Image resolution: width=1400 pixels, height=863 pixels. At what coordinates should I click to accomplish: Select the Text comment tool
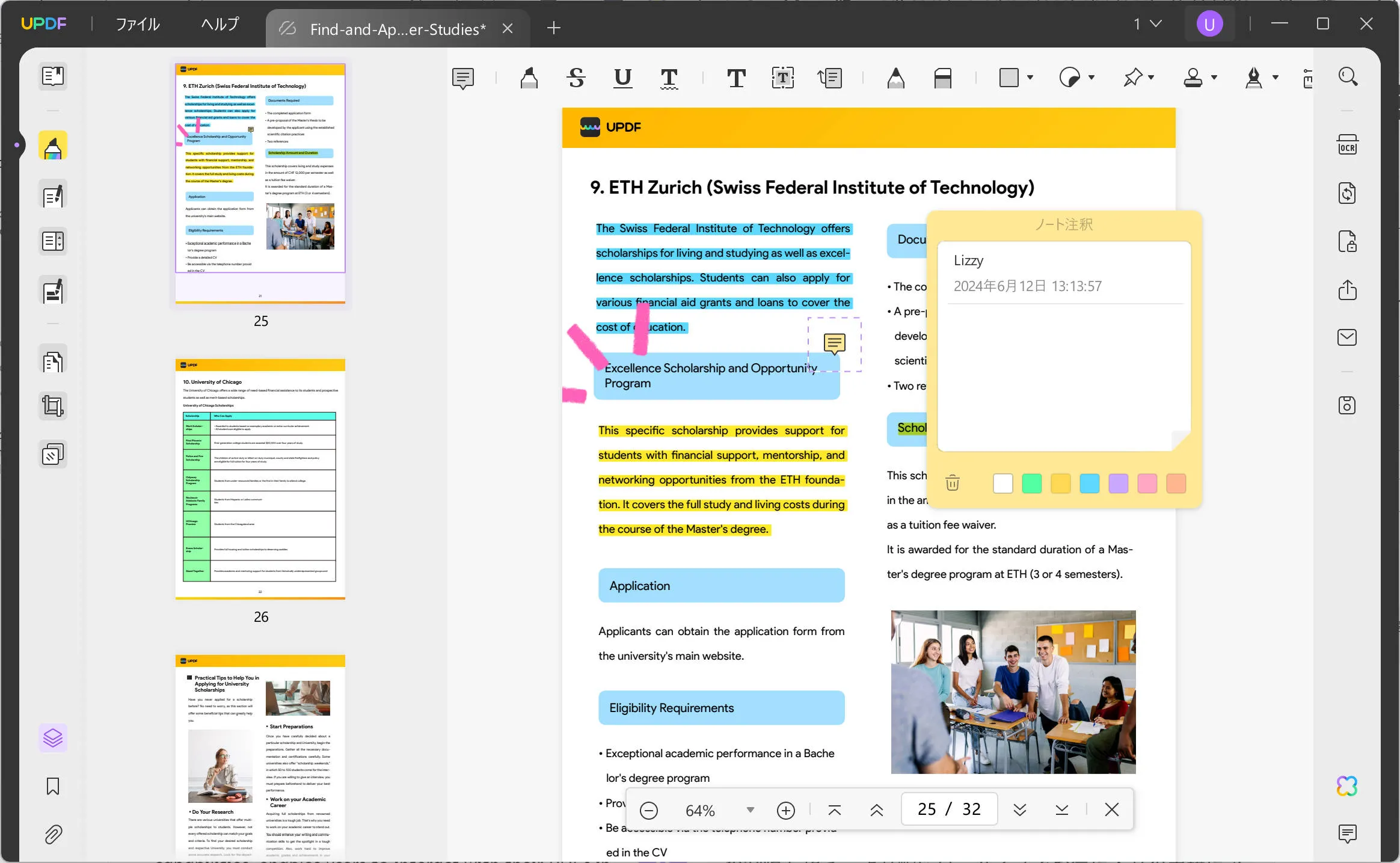click(x=736, y=78)
